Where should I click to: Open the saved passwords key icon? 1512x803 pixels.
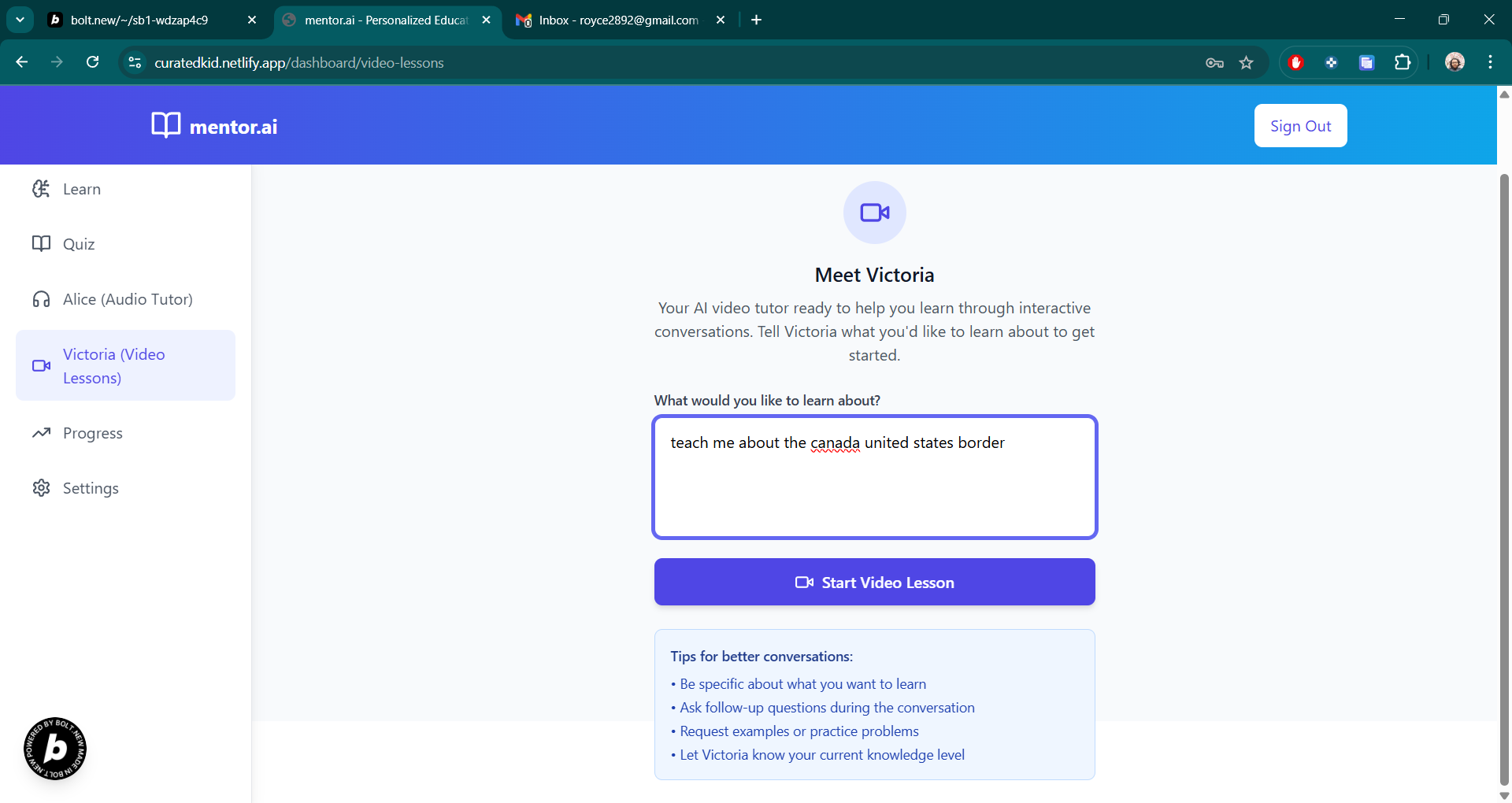point(1214,62)
